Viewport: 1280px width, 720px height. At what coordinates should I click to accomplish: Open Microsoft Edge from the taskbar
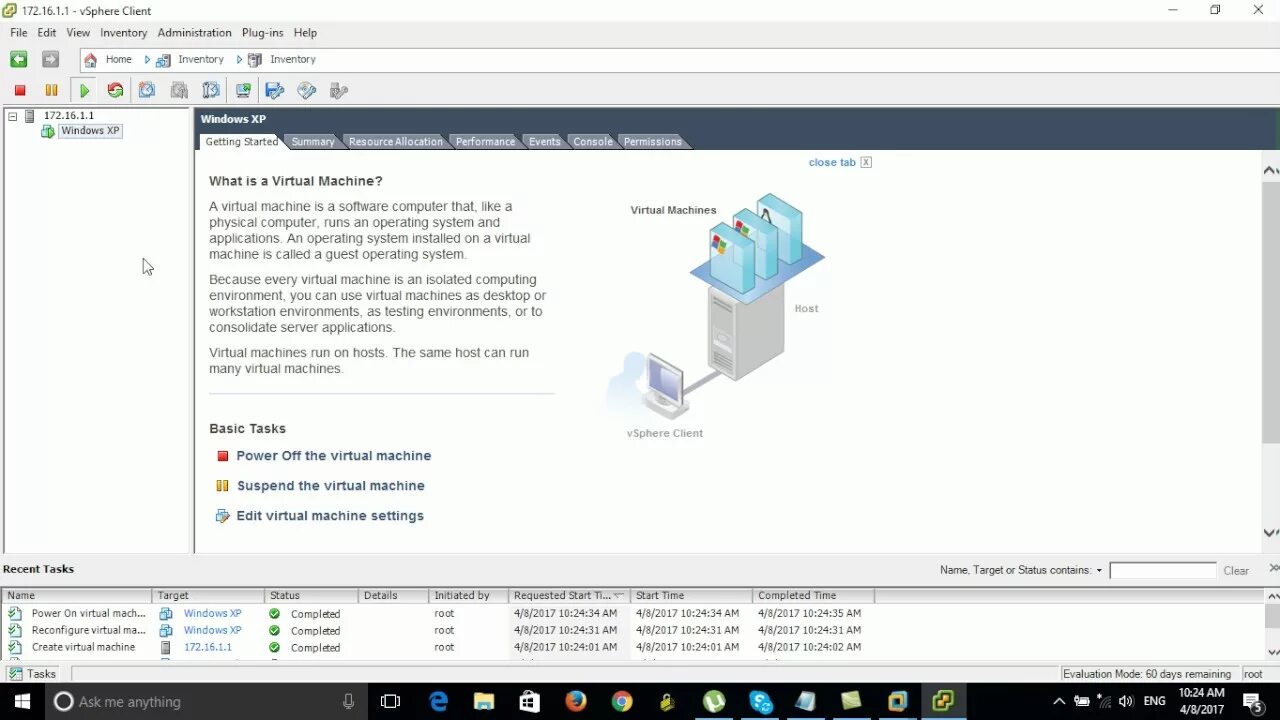438,701
